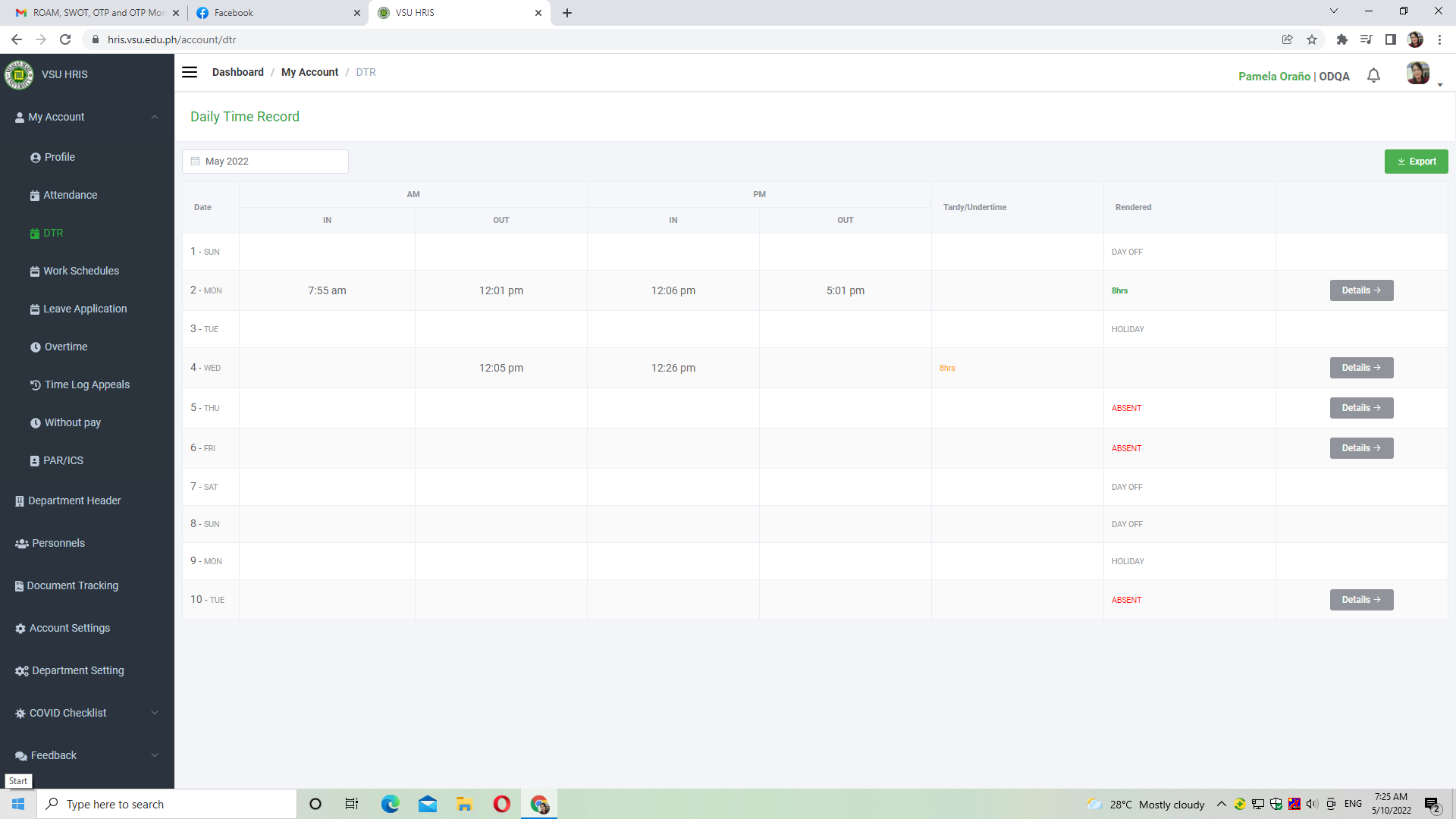Click the hamburger menu icon
Viewport: 1456px width, 819px height.
pos(190,72)
